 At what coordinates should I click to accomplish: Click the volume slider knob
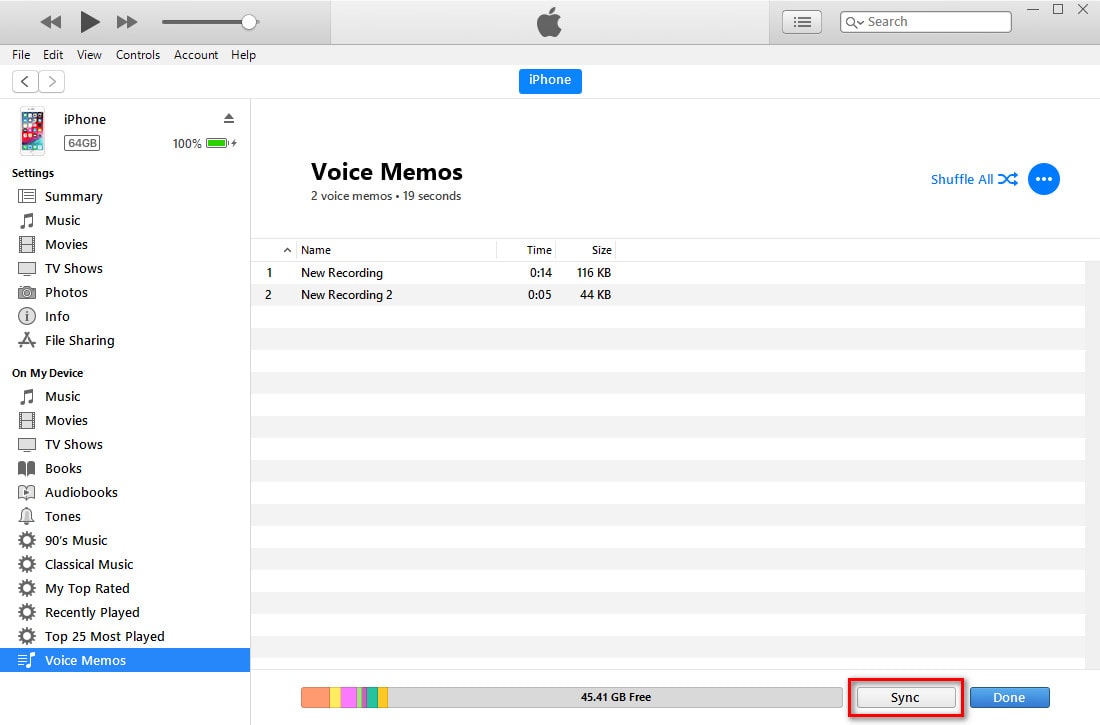[x=249, y=22]
